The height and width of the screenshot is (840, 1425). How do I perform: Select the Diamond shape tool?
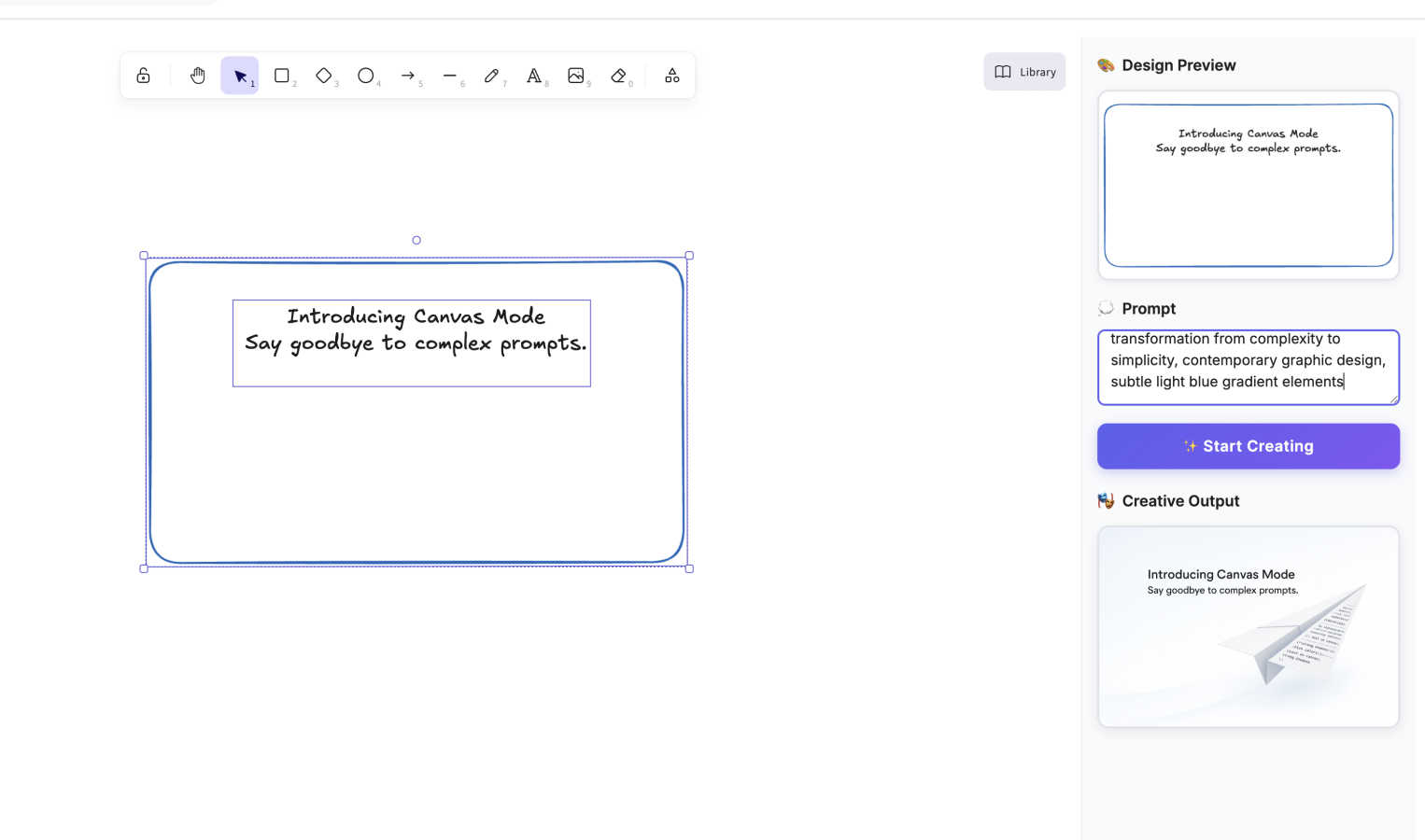click(324, 75)
